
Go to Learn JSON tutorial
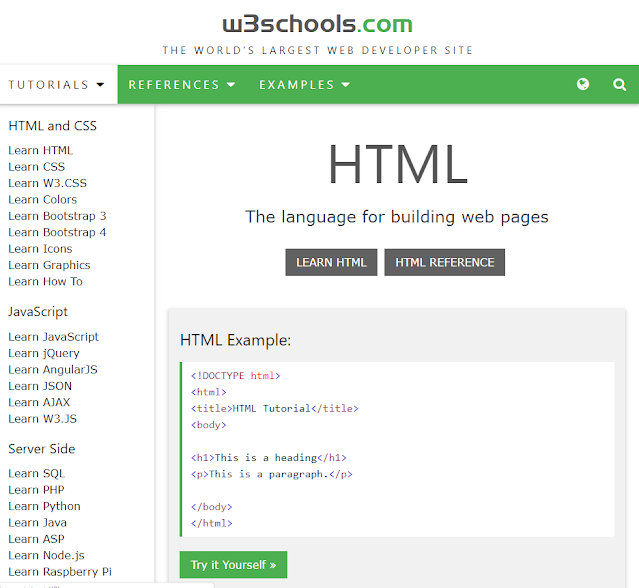(x=40, y=386)
